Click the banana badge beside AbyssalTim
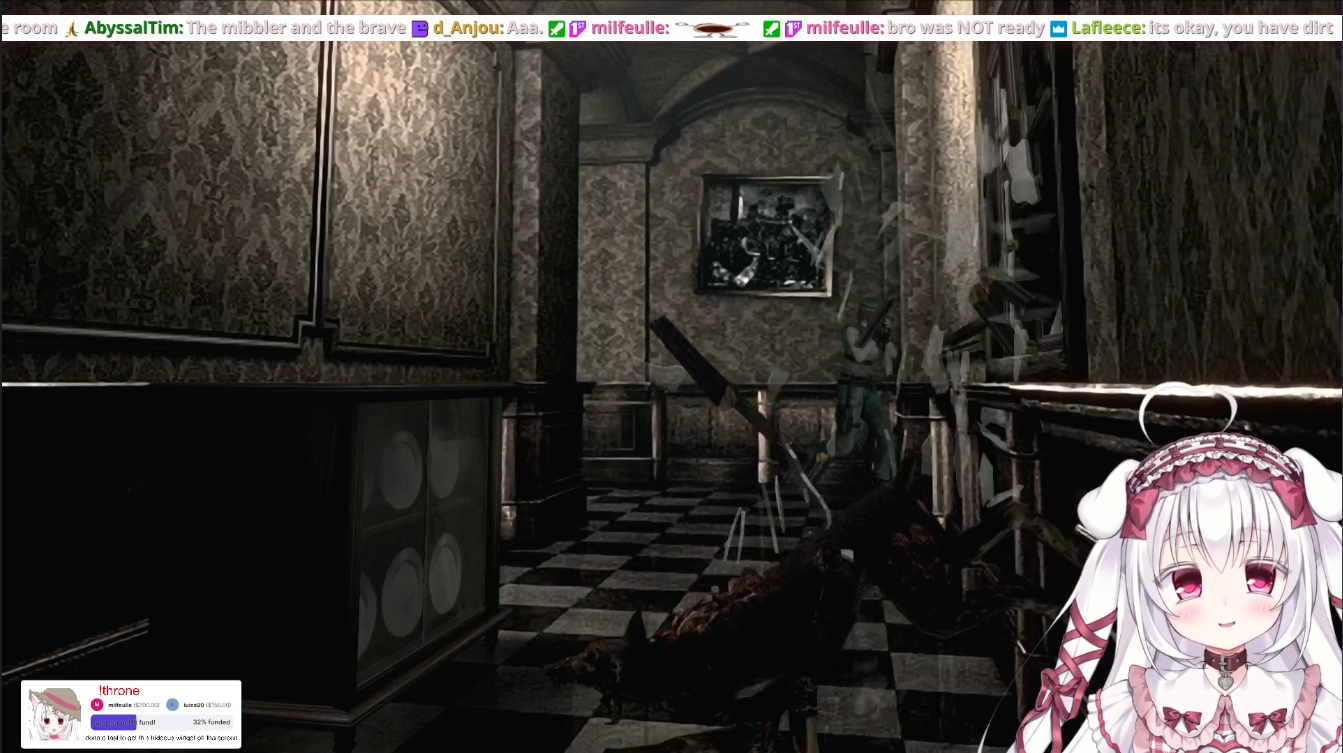Screen dimensions: 1343x753 click(72, 28)
